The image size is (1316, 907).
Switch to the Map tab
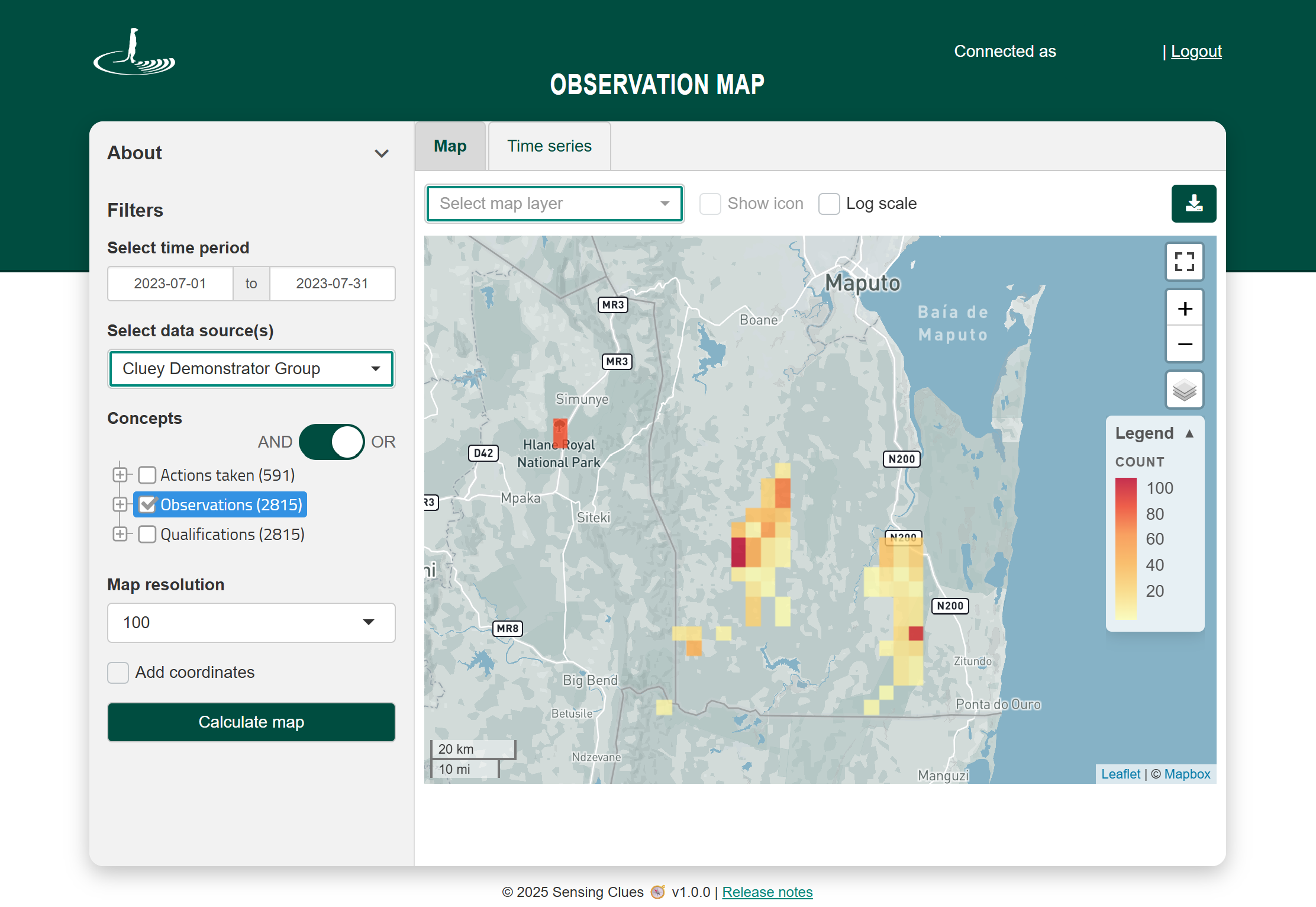pos(450,146)
